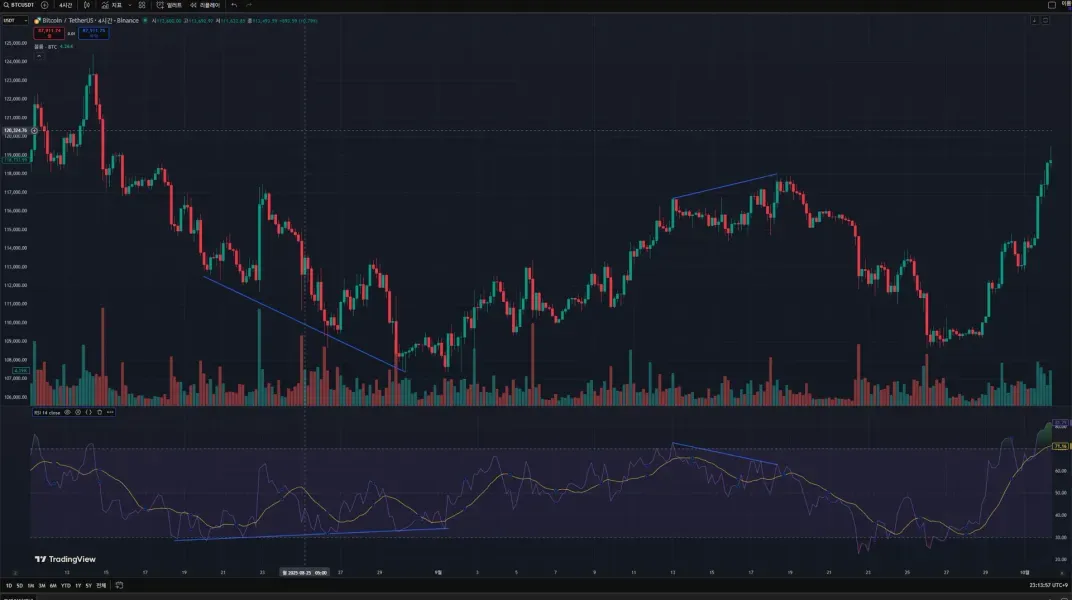The width and height of the screenshot is (1072, 600).
Task: Click the 125,000.00 price axis label
Action: click(15, 43)
